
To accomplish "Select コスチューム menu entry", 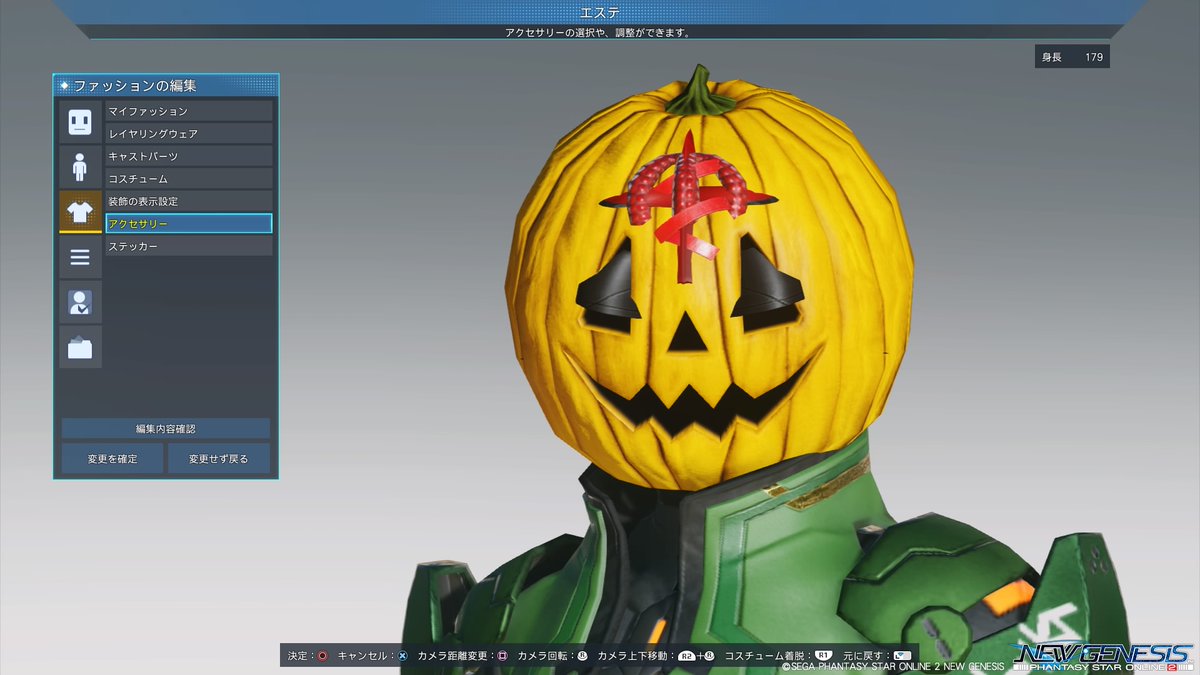I will tap(189, 179).
